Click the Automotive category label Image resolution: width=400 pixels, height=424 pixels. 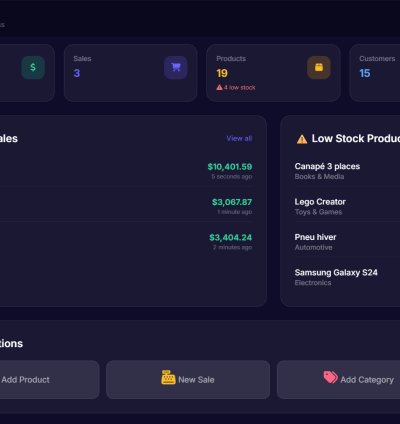[x=313, y=247]
